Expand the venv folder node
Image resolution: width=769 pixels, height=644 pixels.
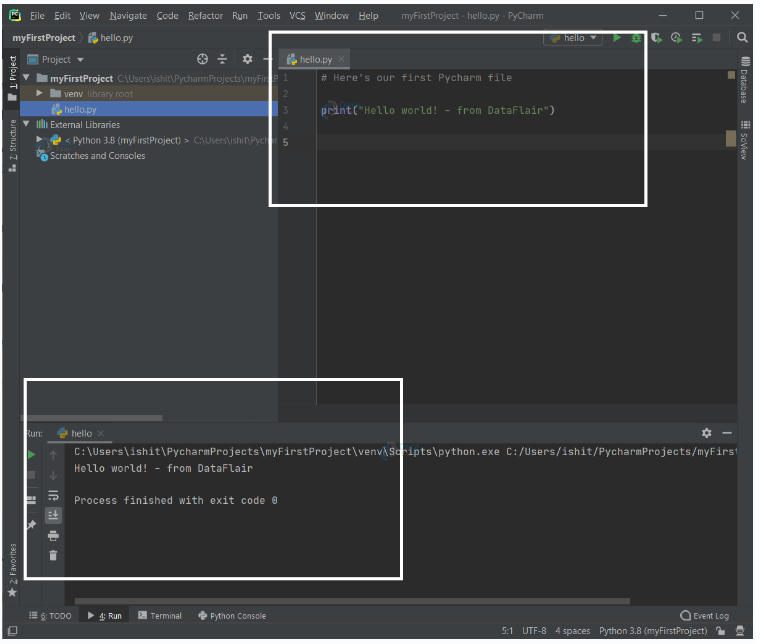40,93
